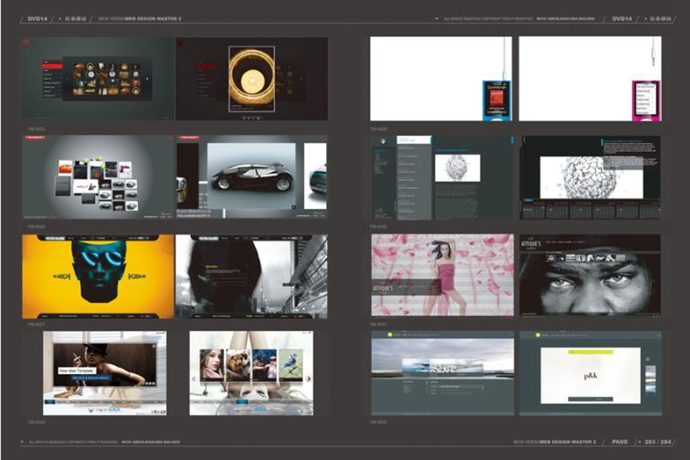
Task: Open the scattered photo cards template thumbnail
Action: point(98,178)
